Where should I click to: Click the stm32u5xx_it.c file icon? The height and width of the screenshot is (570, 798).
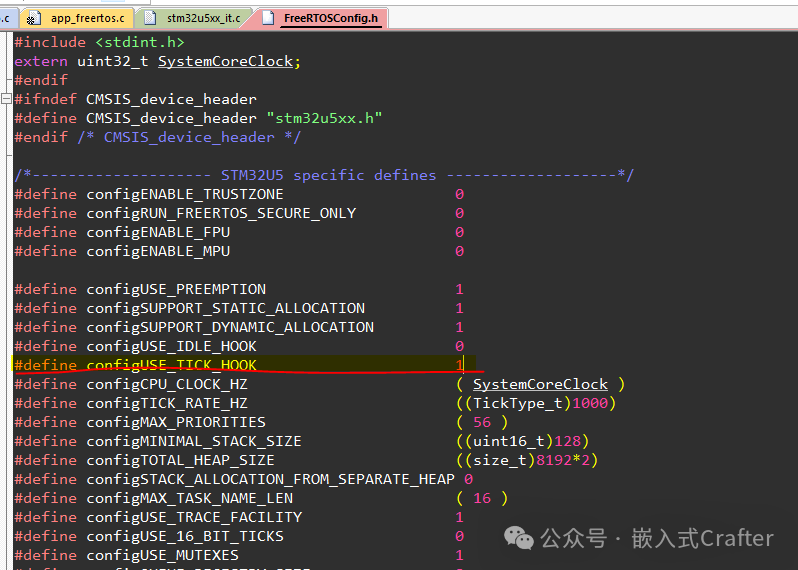(150, 18)
